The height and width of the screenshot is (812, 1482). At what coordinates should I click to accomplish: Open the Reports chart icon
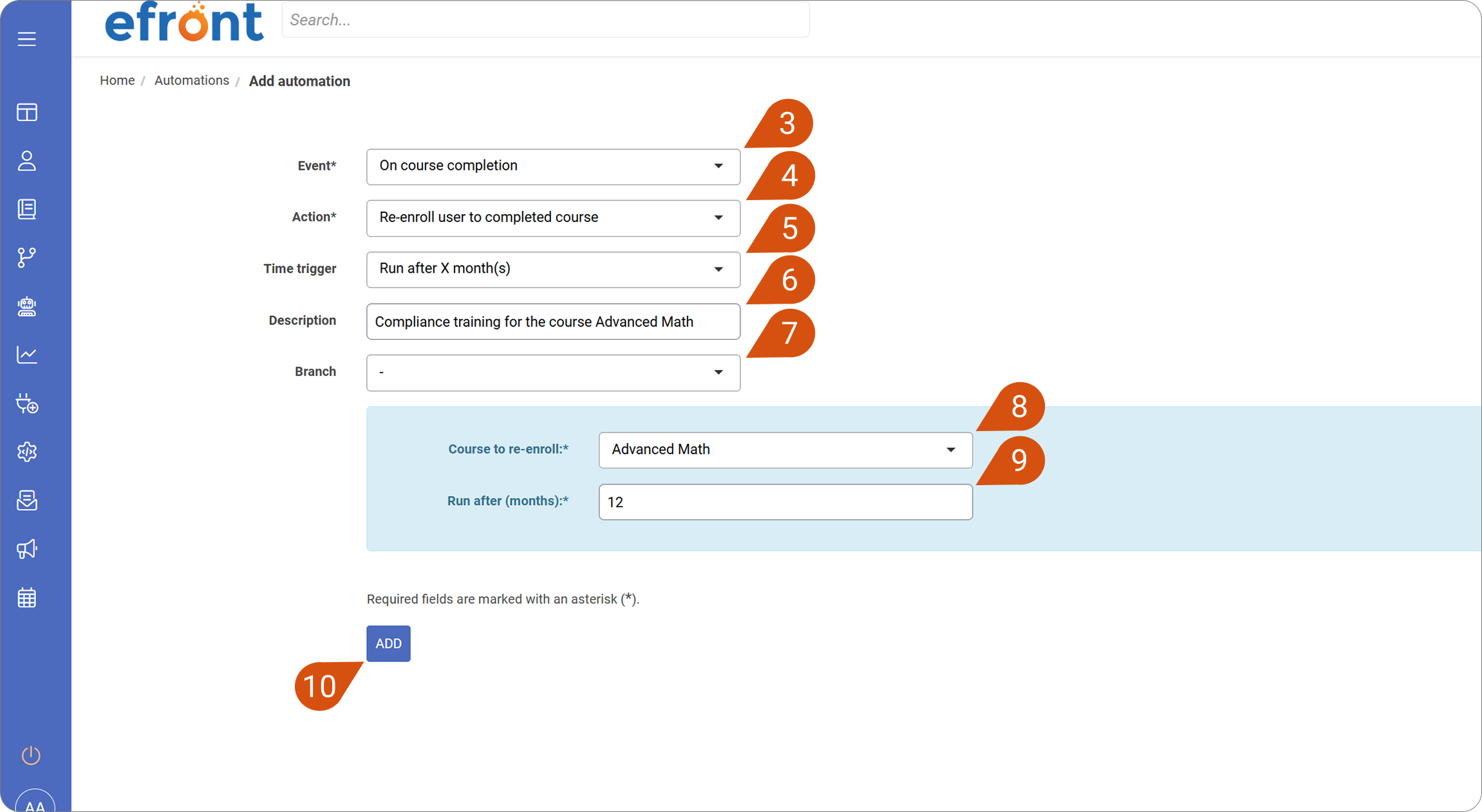27,355
